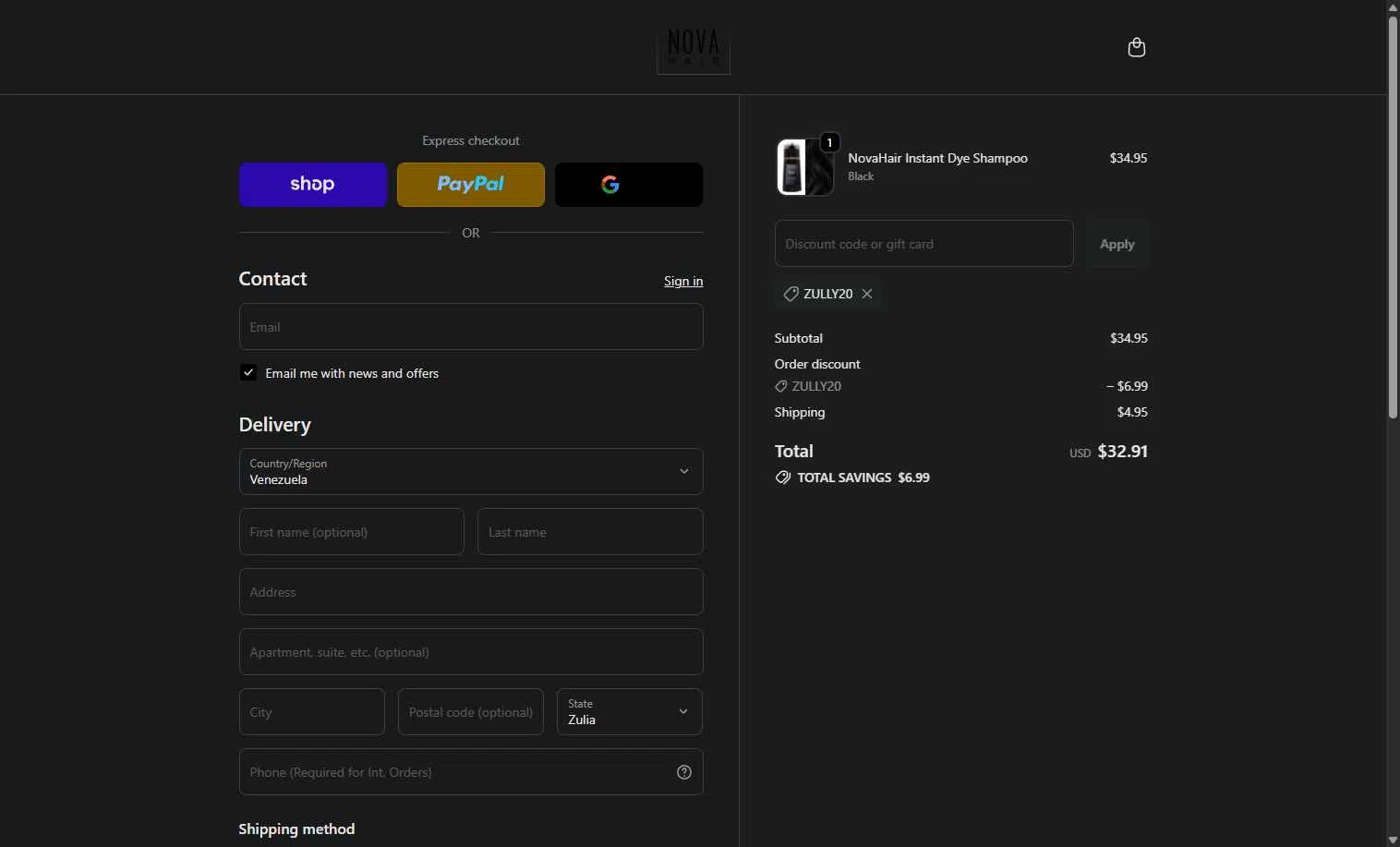
Task: Click the Delivery heading
Action: (275, 425)
